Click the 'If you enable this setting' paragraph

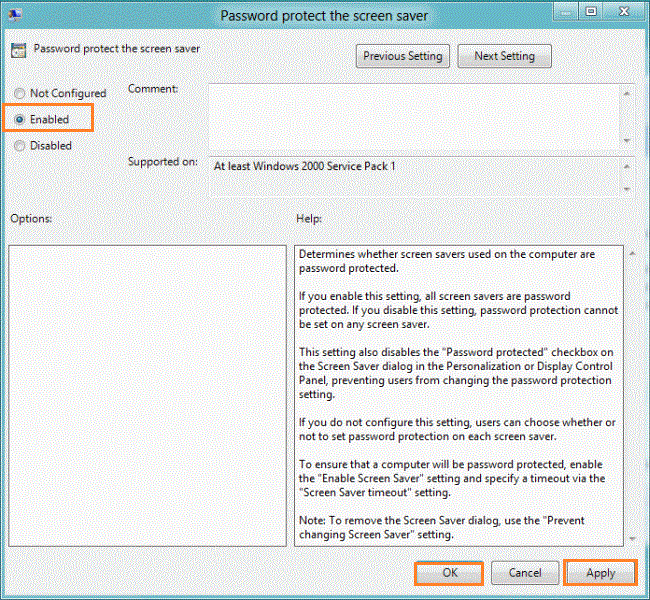point(458,310)
